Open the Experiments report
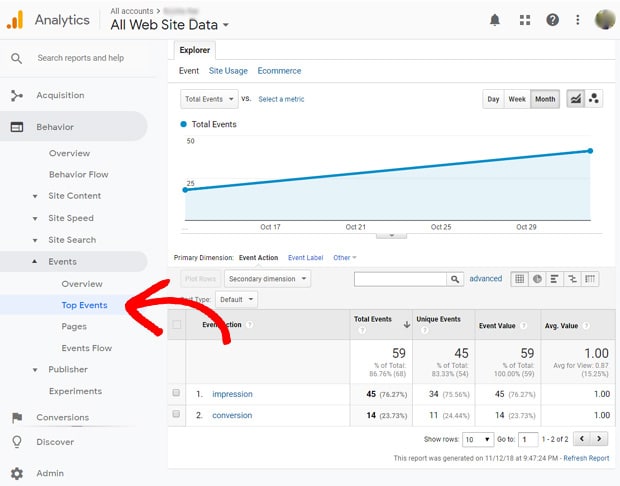This screenshot has width=620, height=486. 76,391
